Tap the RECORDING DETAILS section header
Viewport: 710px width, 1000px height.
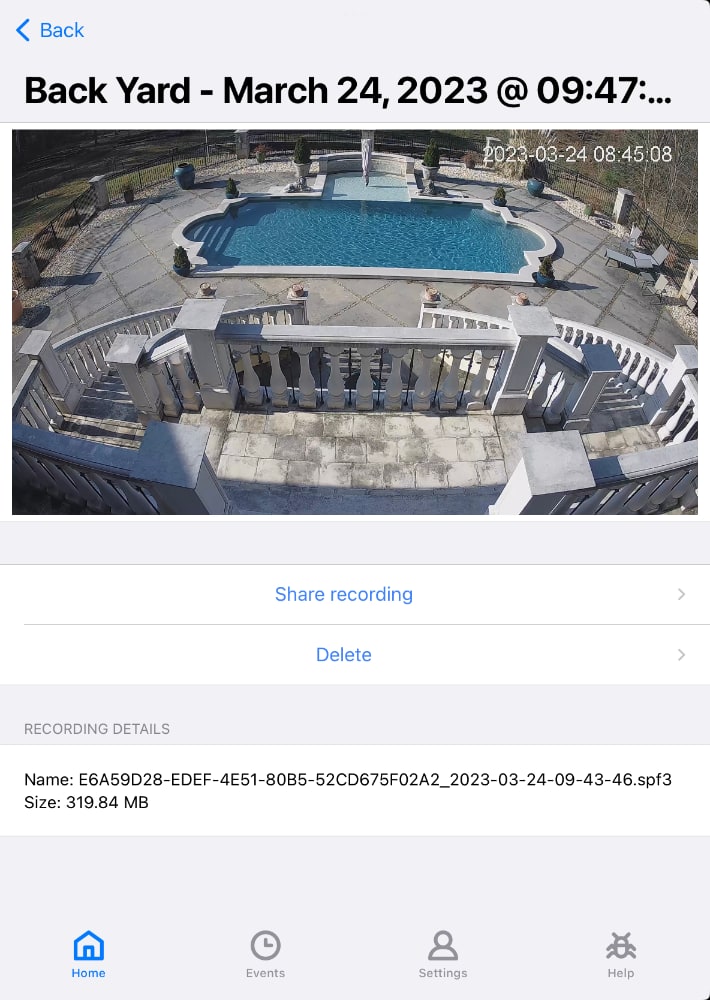(x=97, y=729)
